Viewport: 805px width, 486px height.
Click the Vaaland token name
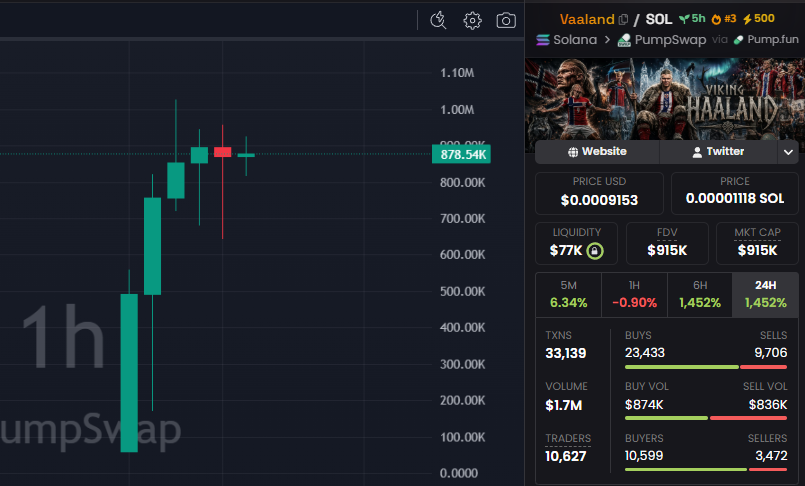(x=587, y=20)
